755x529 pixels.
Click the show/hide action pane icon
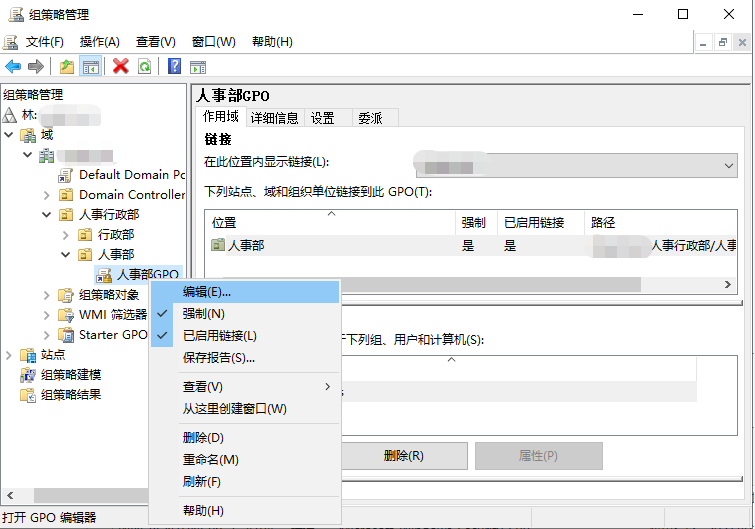click(x=198, y=67)
